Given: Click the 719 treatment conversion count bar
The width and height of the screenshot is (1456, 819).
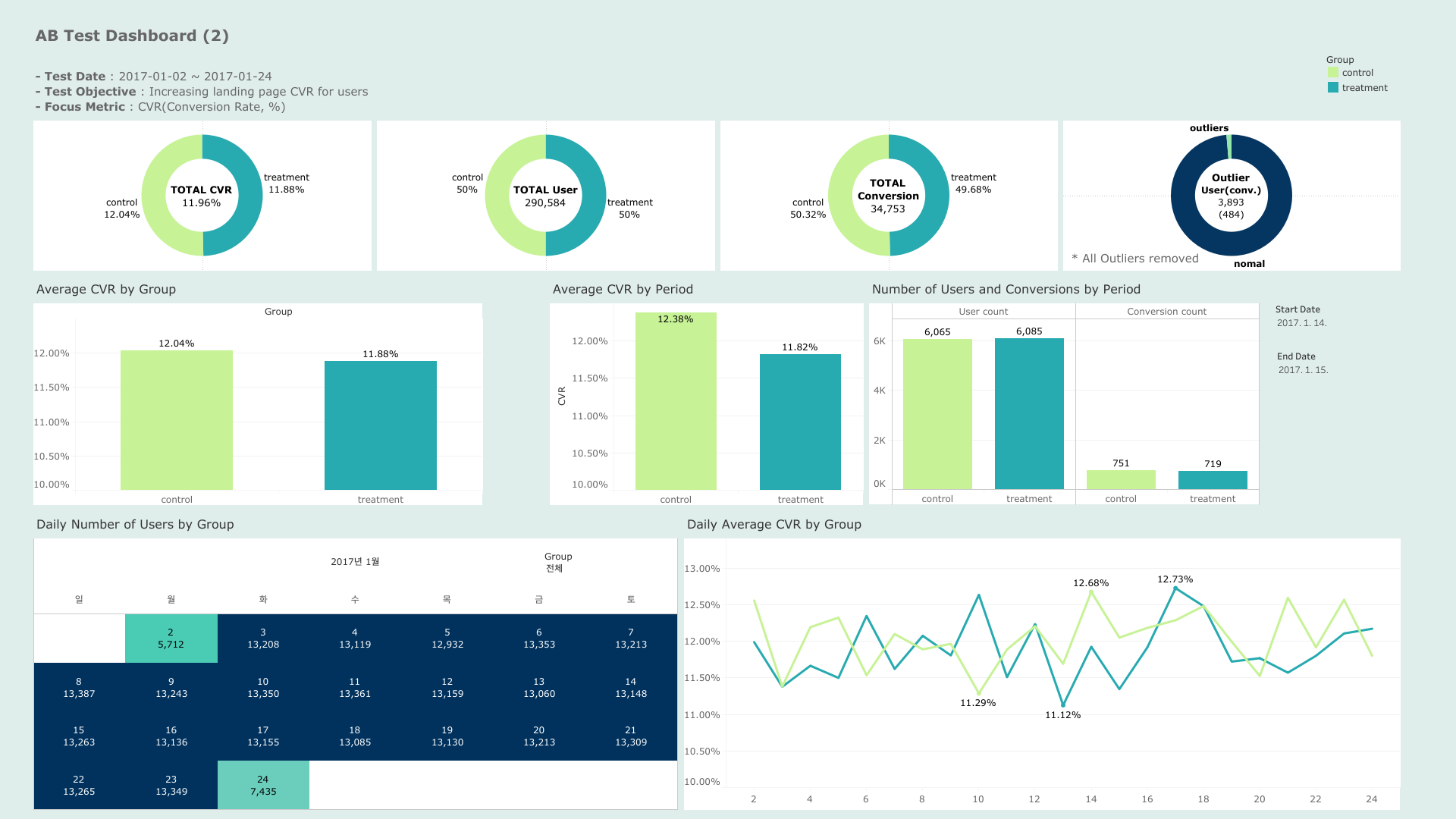Looking at the screenshot, I should coord(1213,480).
